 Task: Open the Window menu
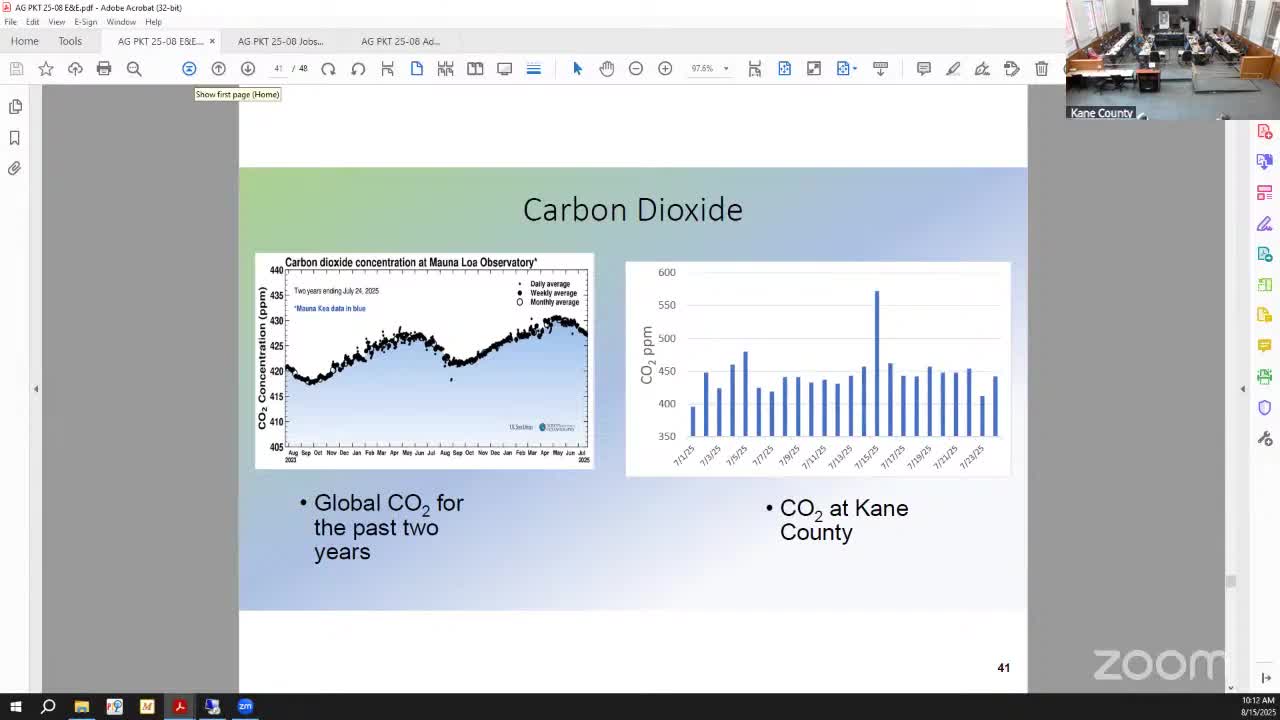pos(121,22)
